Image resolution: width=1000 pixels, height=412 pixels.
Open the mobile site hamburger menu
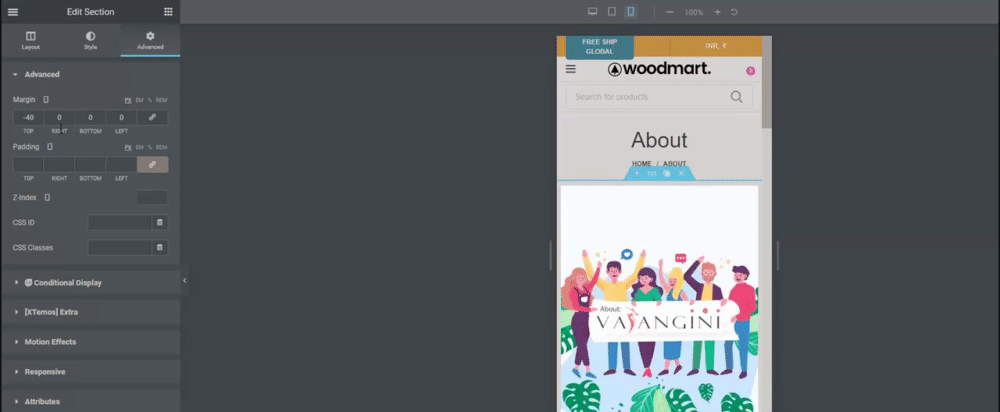click(x=571, y=69)
